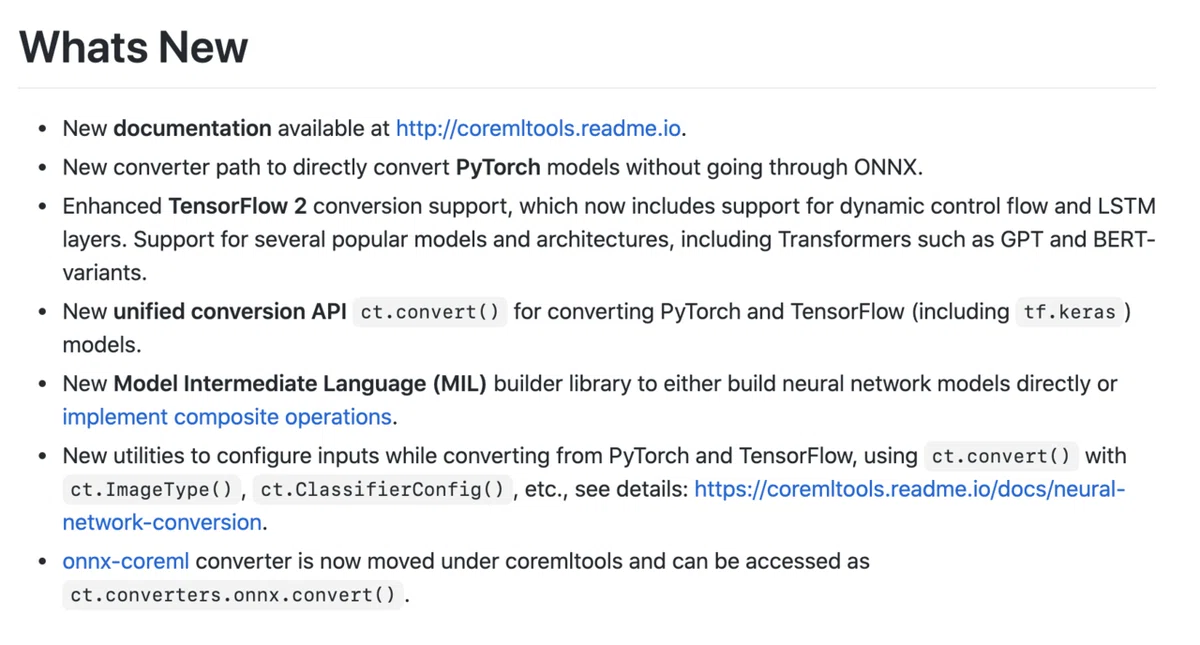The width and height of the screenshot is (1200, 645).
Task: Click the bold word 'documentation'
Action: pos(192,129)
